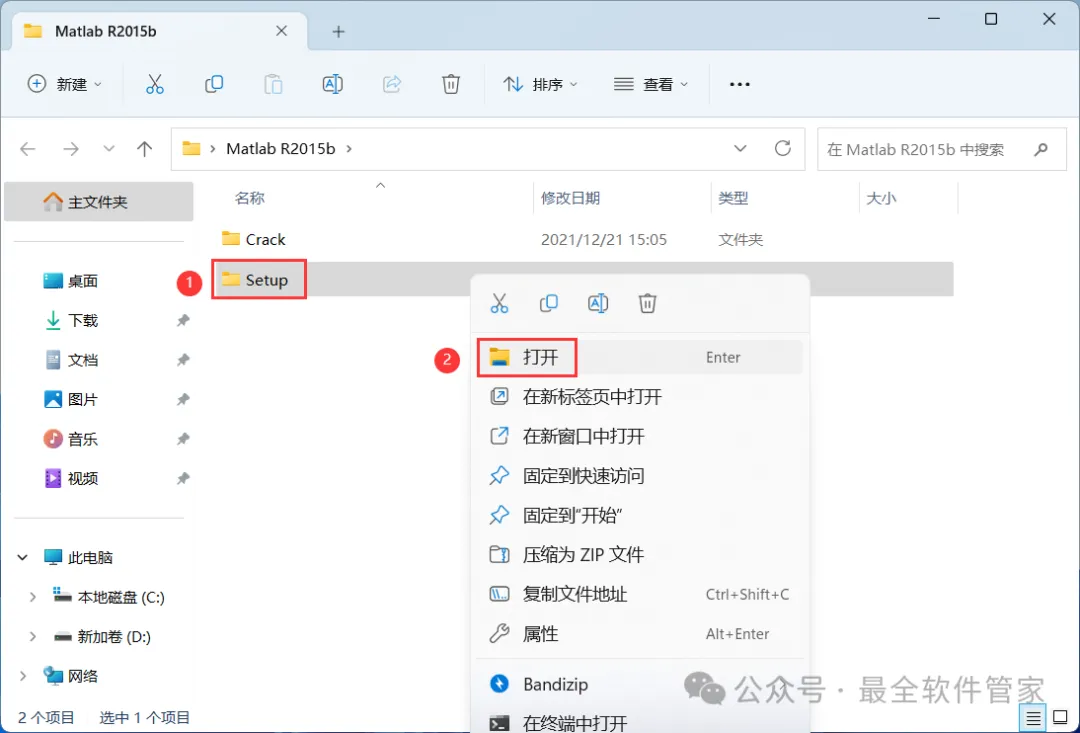1080x733 pixels.
Task: Click the Copy icon in the context menu
Action: (548, 303)
